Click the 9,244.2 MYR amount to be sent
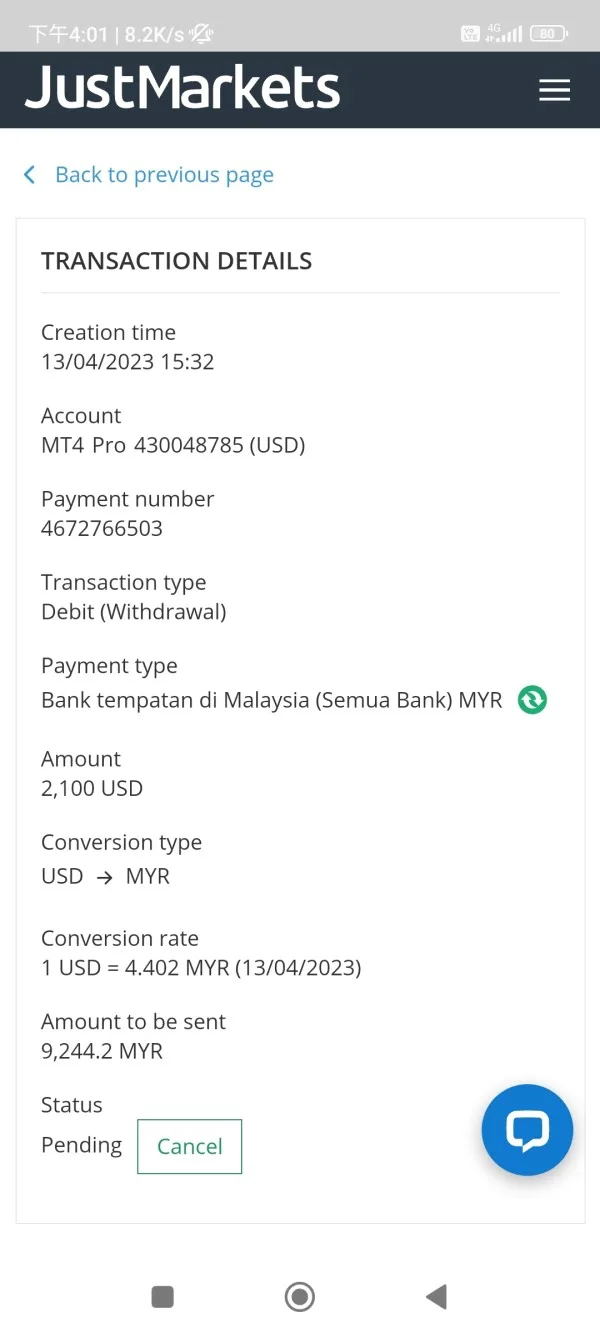Image resolution: width=600 pixels, height=1333 pixels. (102, 1051)
